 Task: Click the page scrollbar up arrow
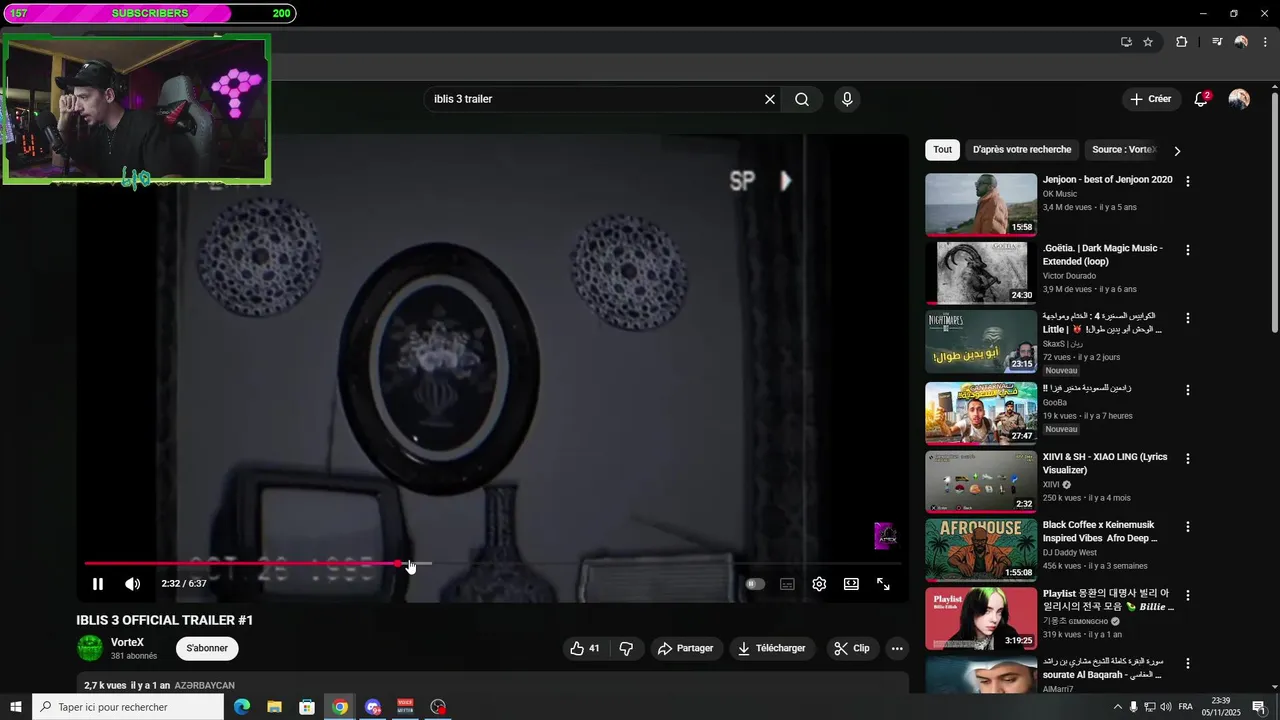(x=1274, y=87)
